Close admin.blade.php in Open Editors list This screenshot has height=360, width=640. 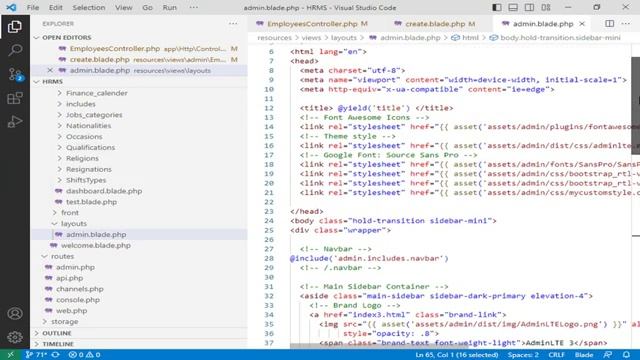coord(50,70)
